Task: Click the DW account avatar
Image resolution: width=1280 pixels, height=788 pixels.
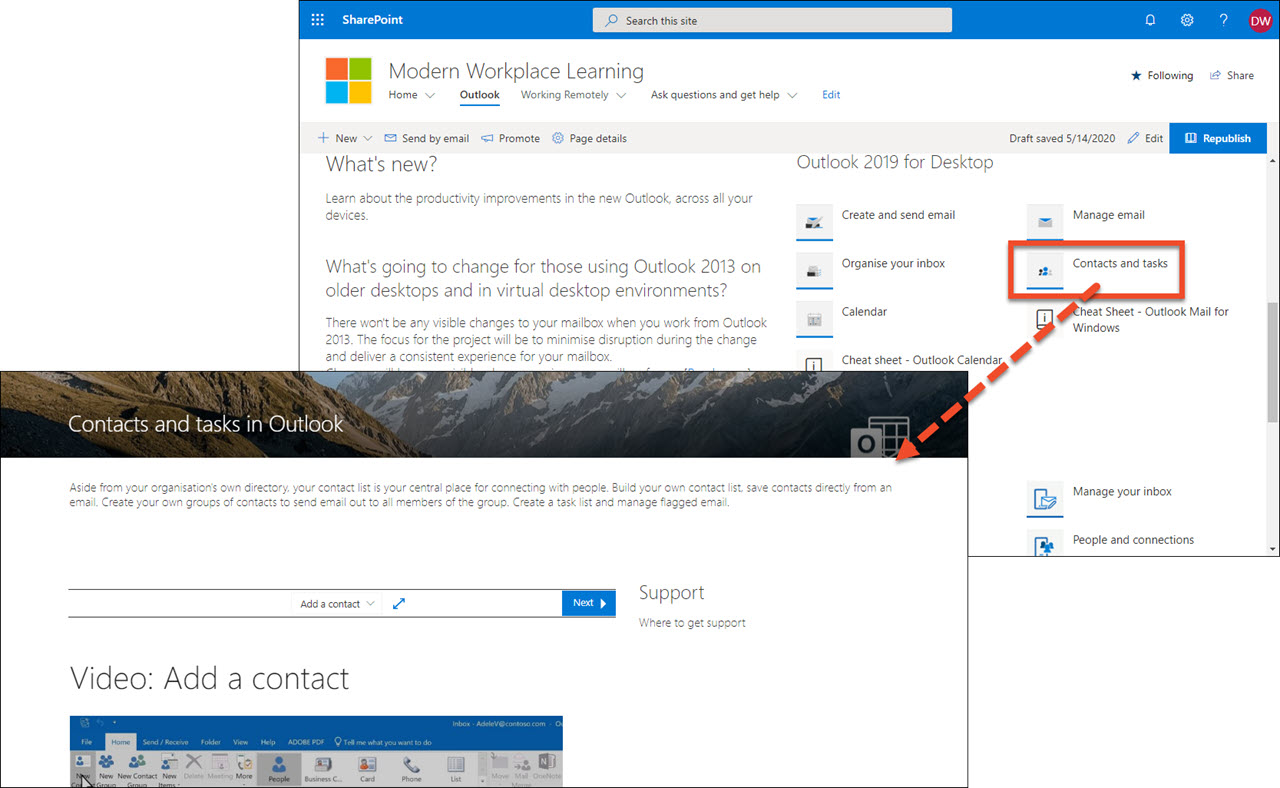Action: point(1260,19)
